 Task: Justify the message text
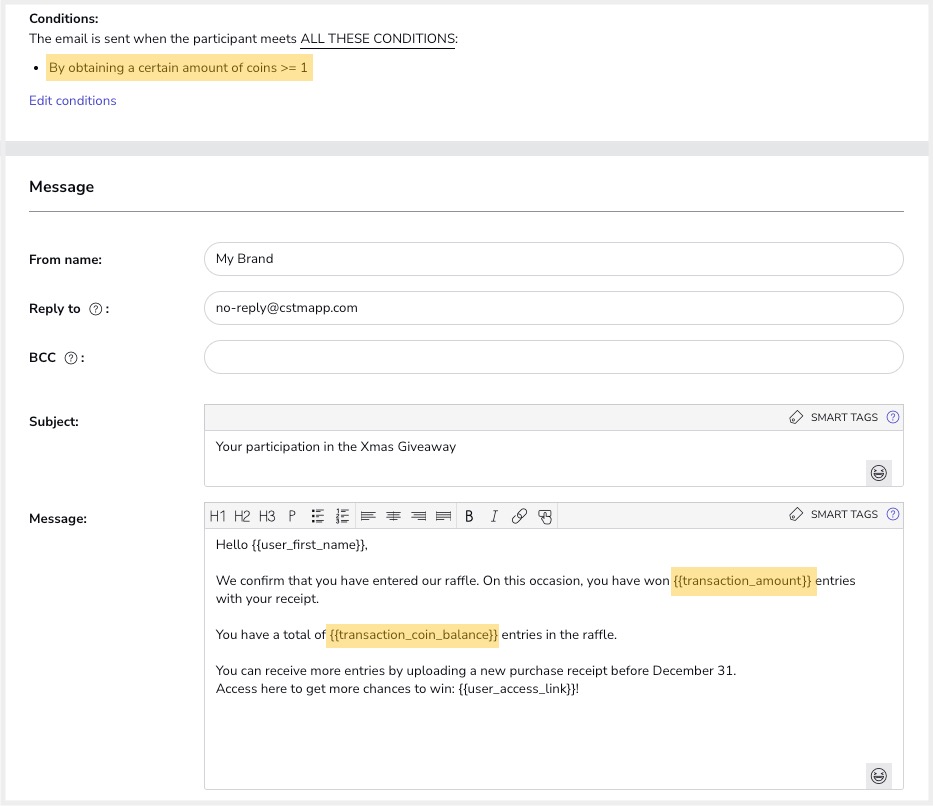[x=444, y=516]
